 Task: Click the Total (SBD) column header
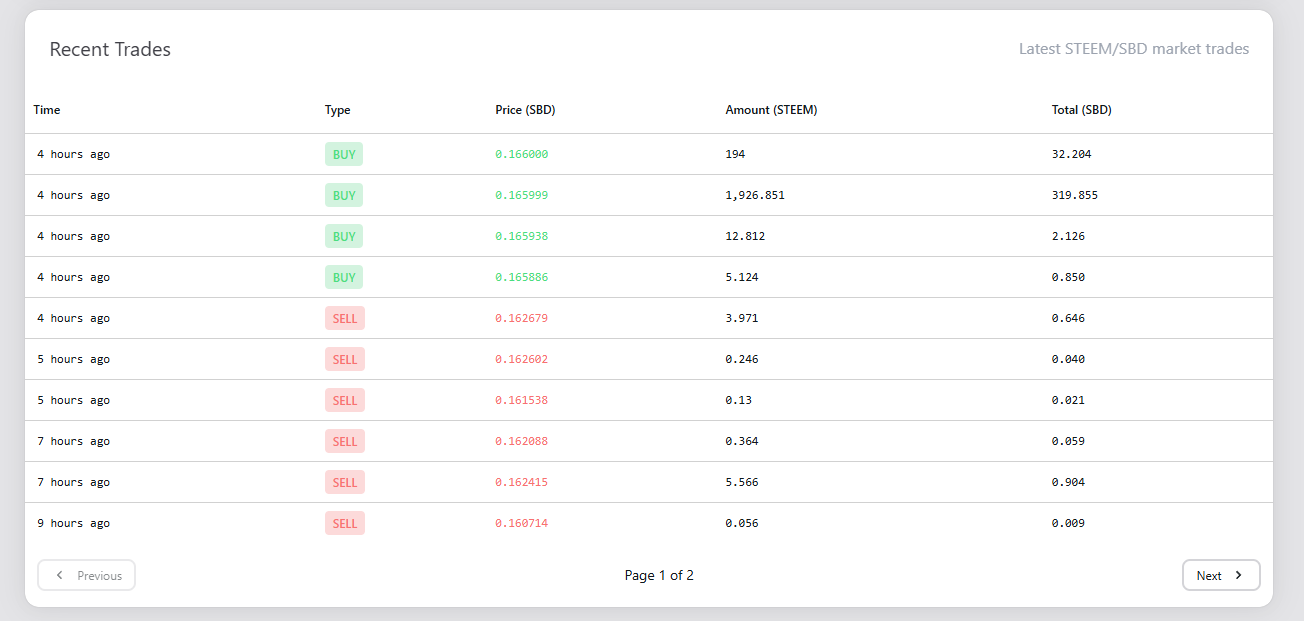(1081, 110)
